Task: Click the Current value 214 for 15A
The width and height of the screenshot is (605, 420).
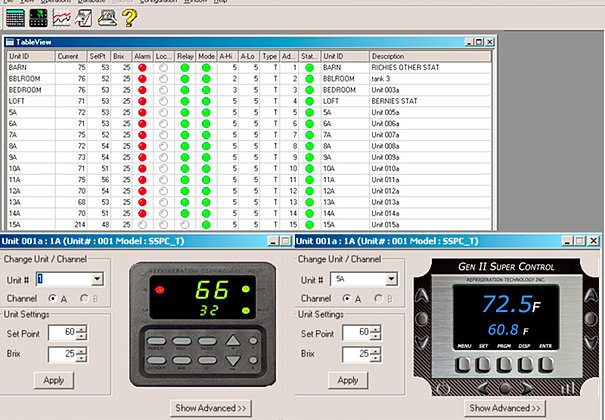Action: pos(80,224)
